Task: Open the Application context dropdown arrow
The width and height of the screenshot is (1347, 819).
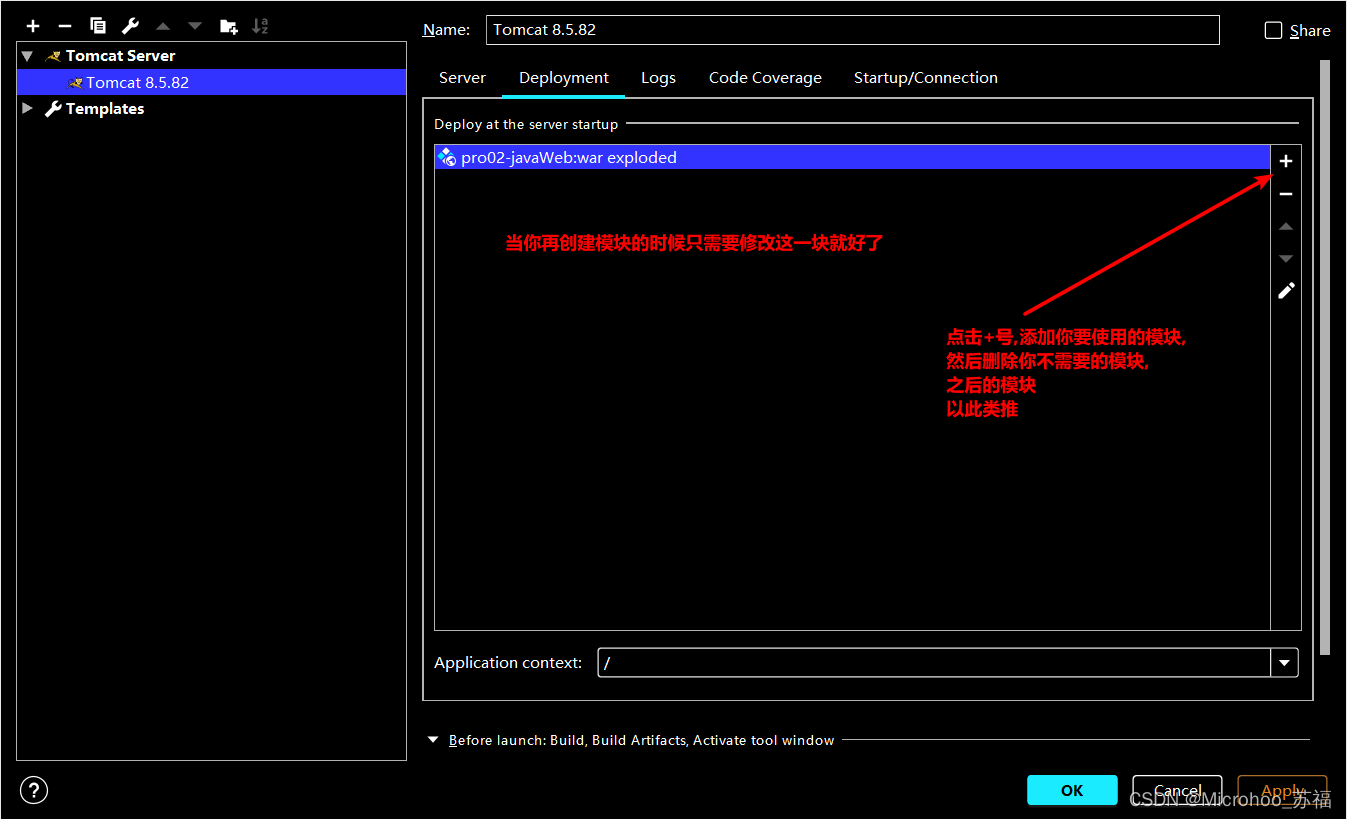Action: tap(1284, 662)
